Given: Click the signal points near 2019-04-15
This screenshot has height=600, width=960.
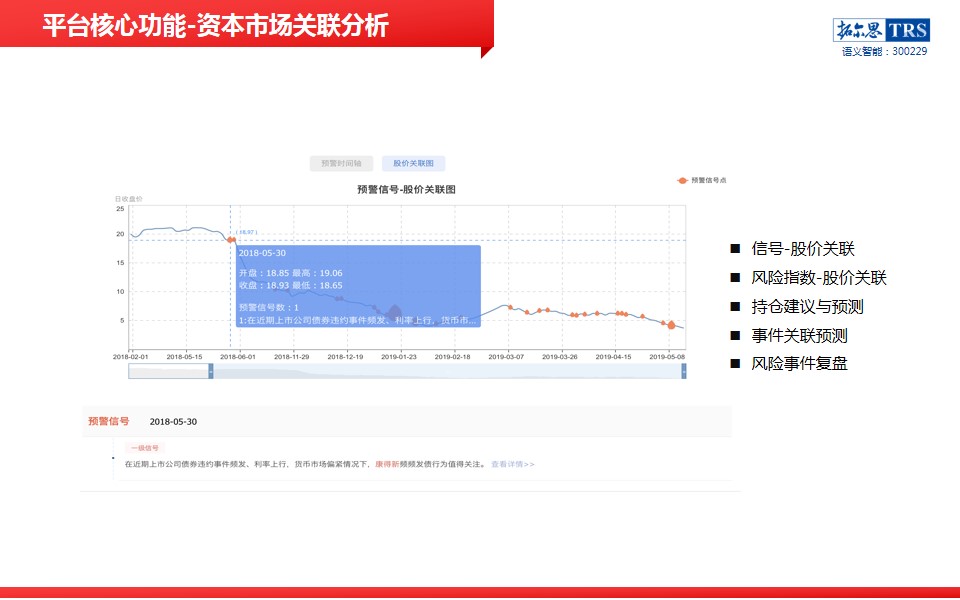Looking at the screenshot, I should coord(621,314).
